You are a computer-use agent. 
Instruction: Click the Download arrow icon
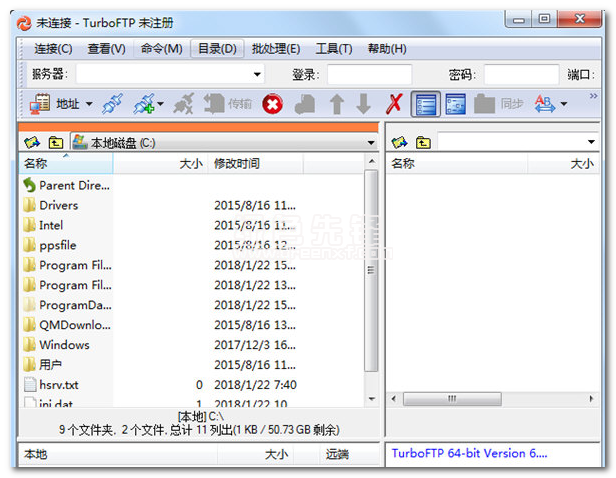[x=364, y=104]
